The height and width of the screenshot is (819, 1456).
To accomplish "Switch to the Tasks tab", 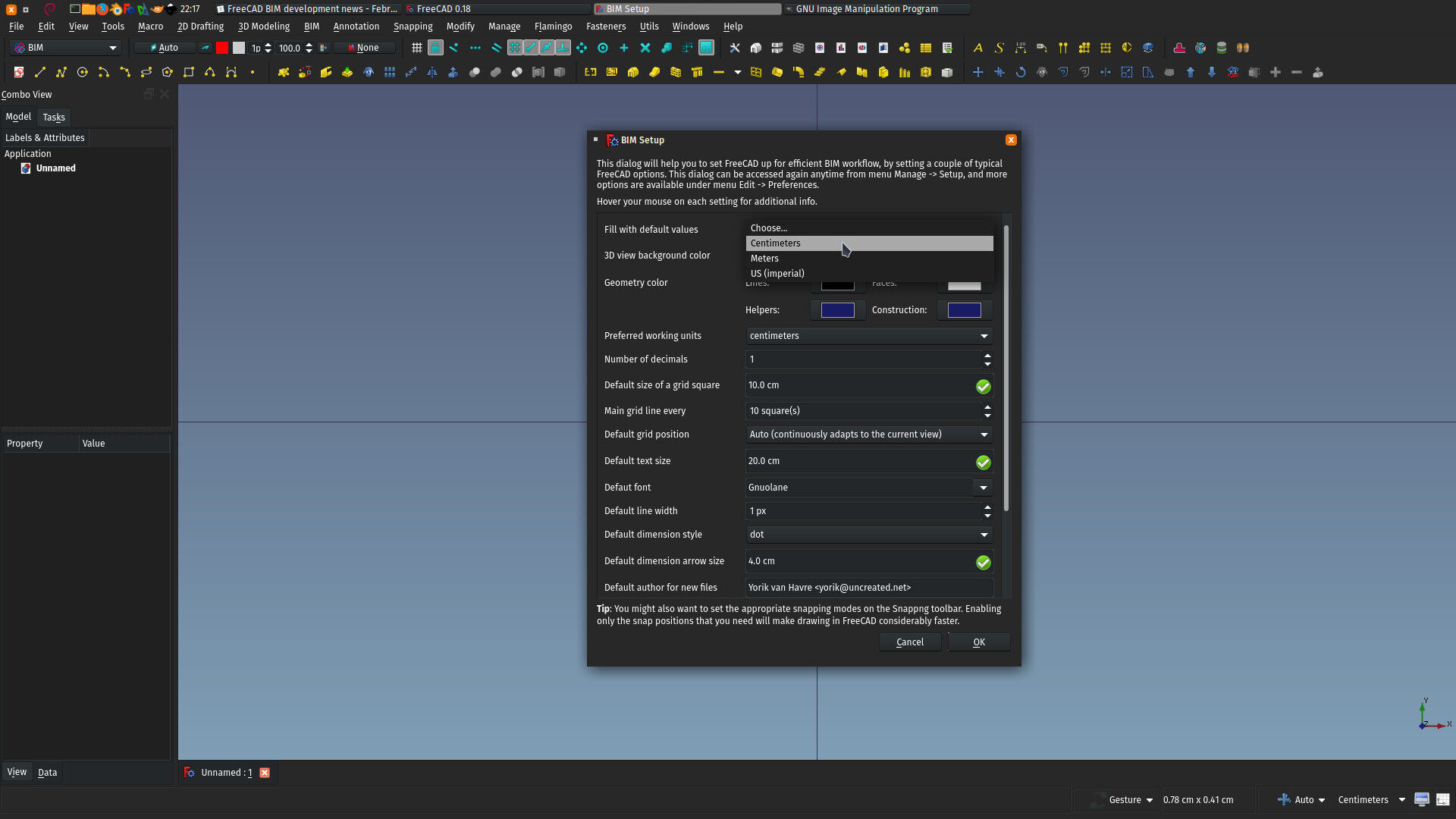I will 54,117.
